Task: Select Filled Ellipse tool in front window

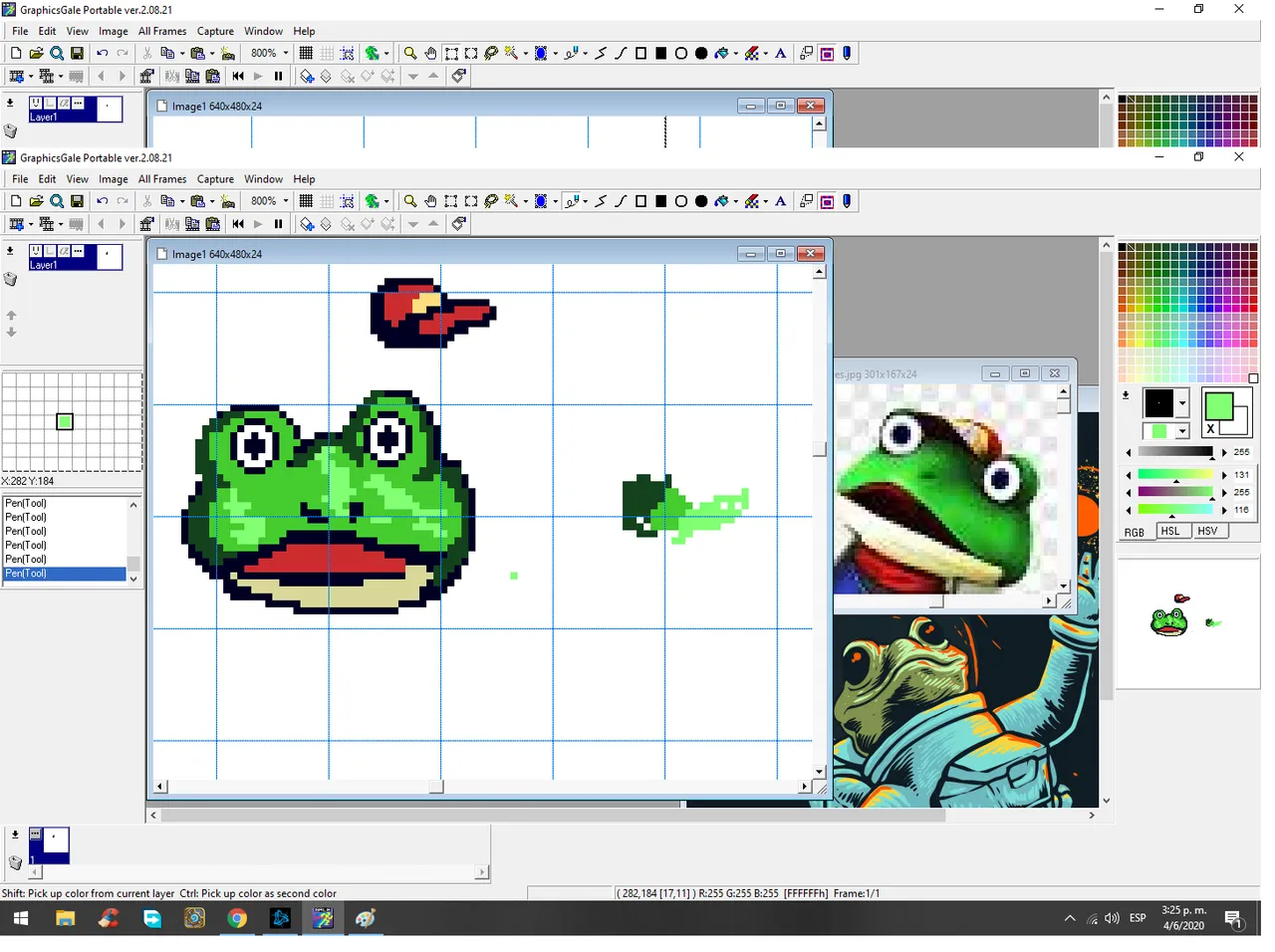Action: [701, 201]
